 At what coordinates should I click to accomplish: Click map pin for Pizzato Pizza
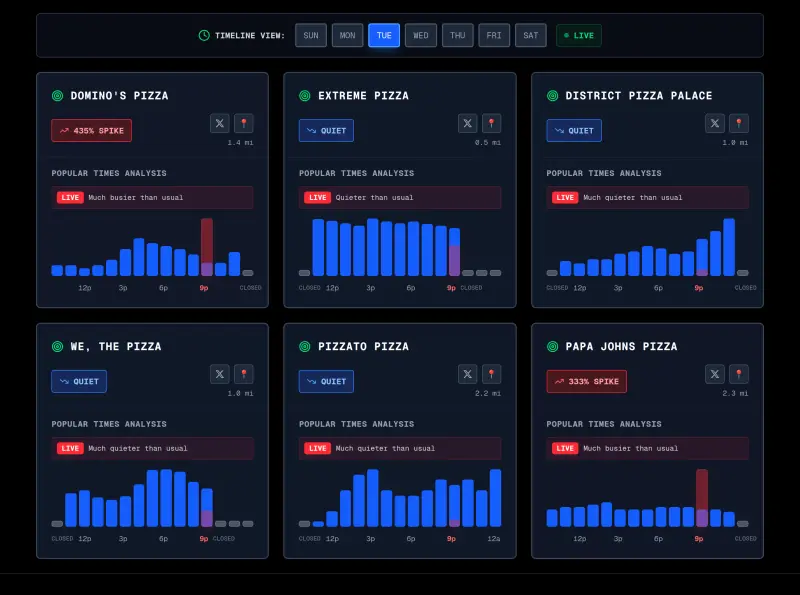click(491, 374)
